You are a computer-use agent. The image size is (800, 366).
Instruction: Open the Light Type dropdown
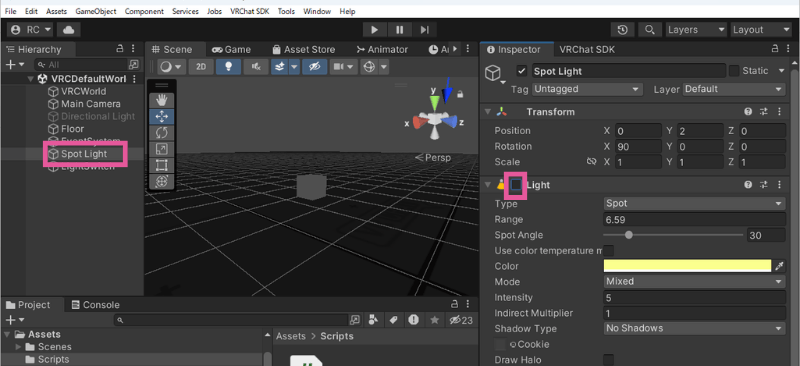coord(694,204)
